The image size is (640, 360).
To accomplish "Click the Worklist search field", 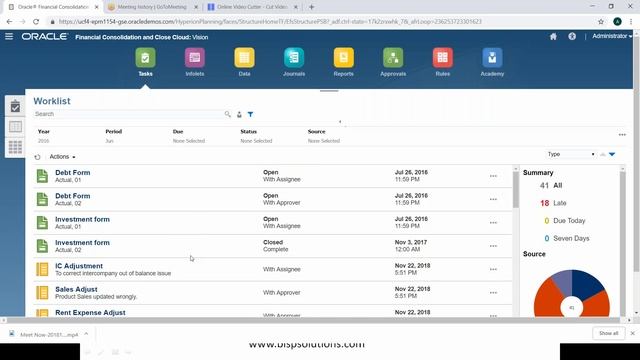I will pos(129,114).
